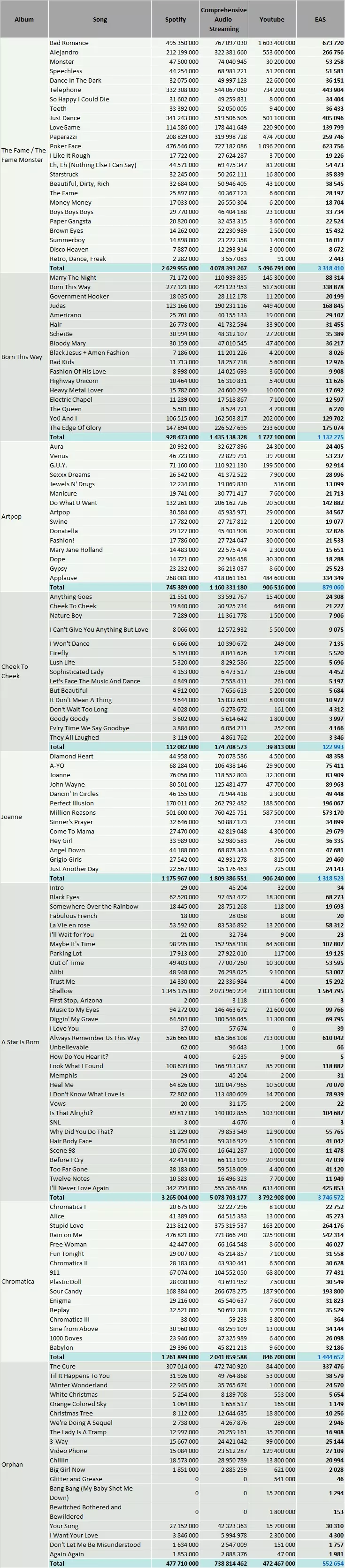Viewport: 345px width, 1568px height.
Task: Select The Cure song row
Action: point(197,1366)
